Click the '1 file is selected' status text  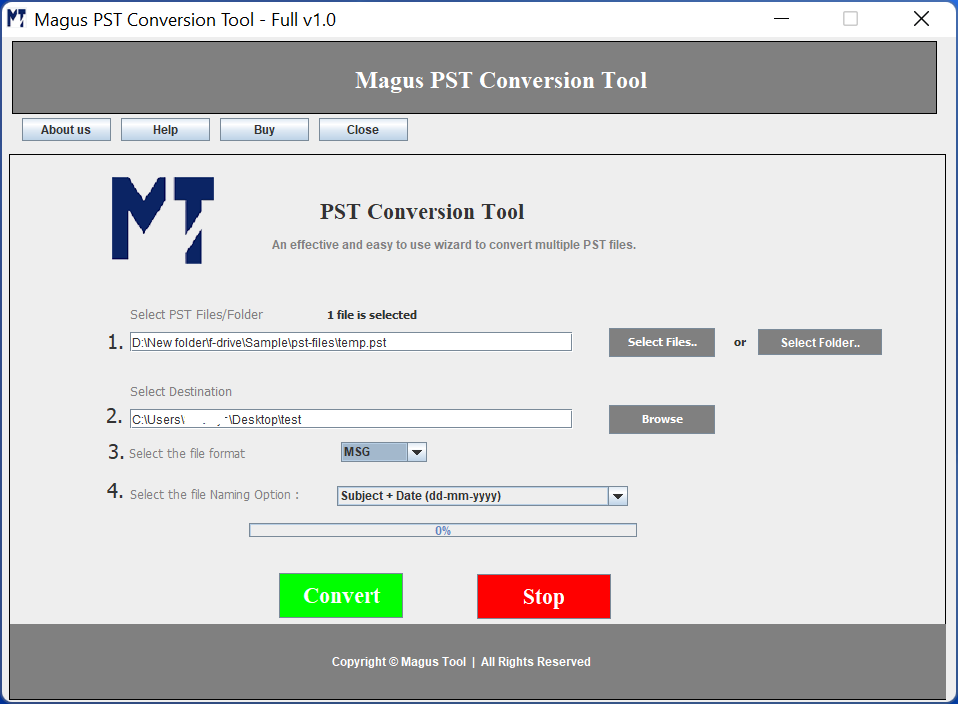click(x=372, y=315)
